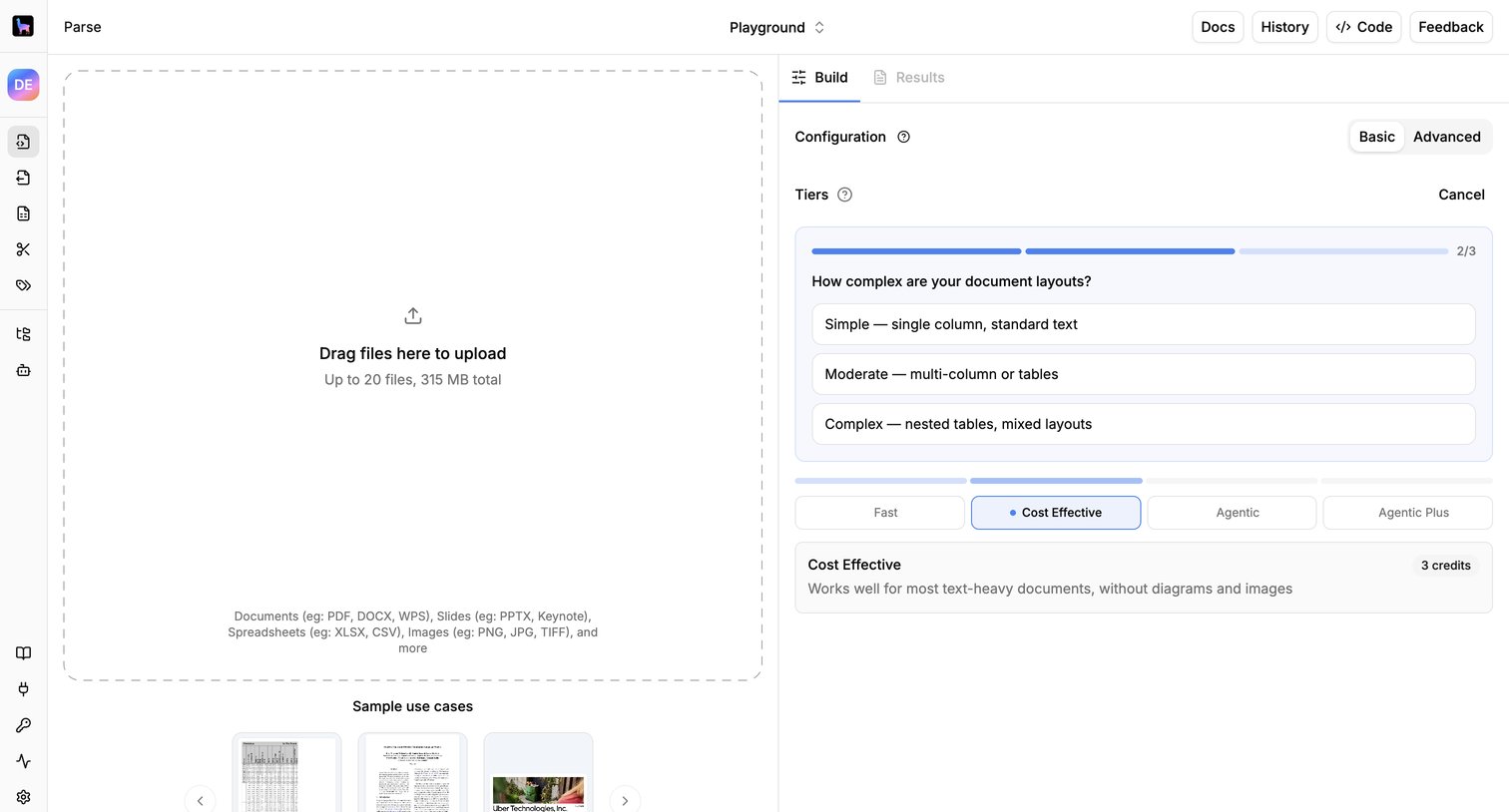Select 'Complex — nested tables, mixed layouts' option

(x=1144, y=424)
